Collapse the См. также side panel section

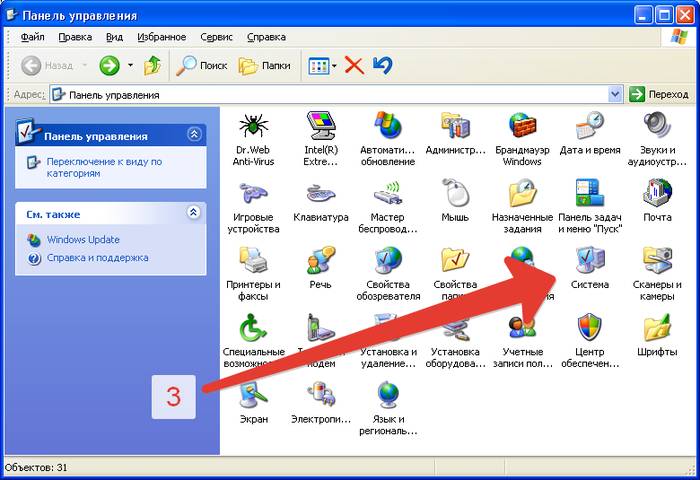(194, 213)
